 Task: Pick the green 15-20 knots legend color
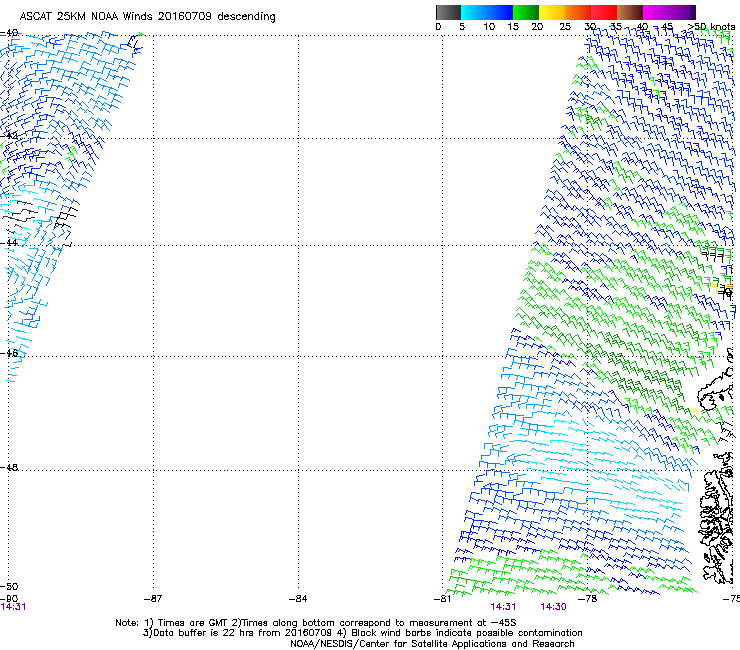(526, 12)
